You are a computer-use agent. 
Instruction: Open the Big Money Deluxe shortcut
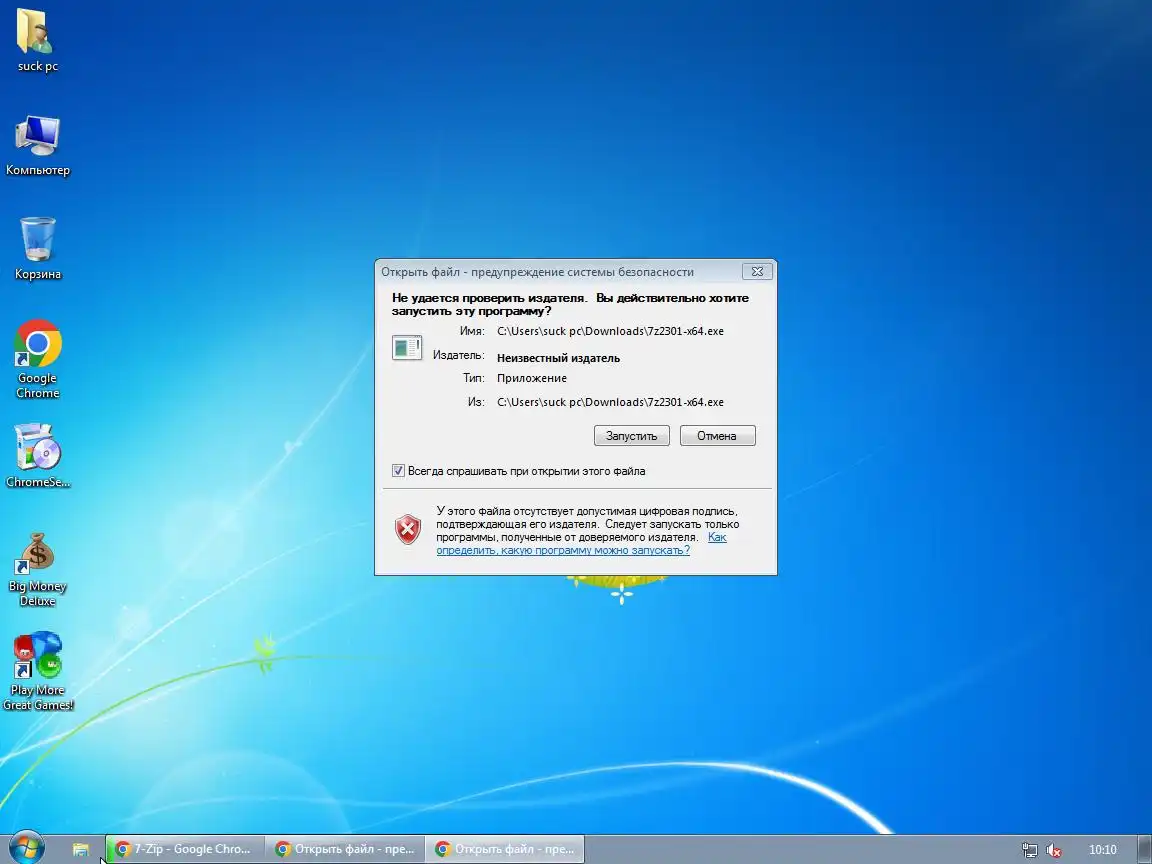37,569
